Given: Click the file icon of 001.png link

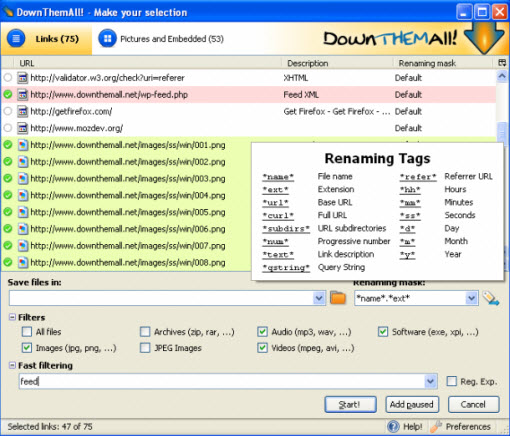Looking at the screenshot, I should [x=22, y=145].
